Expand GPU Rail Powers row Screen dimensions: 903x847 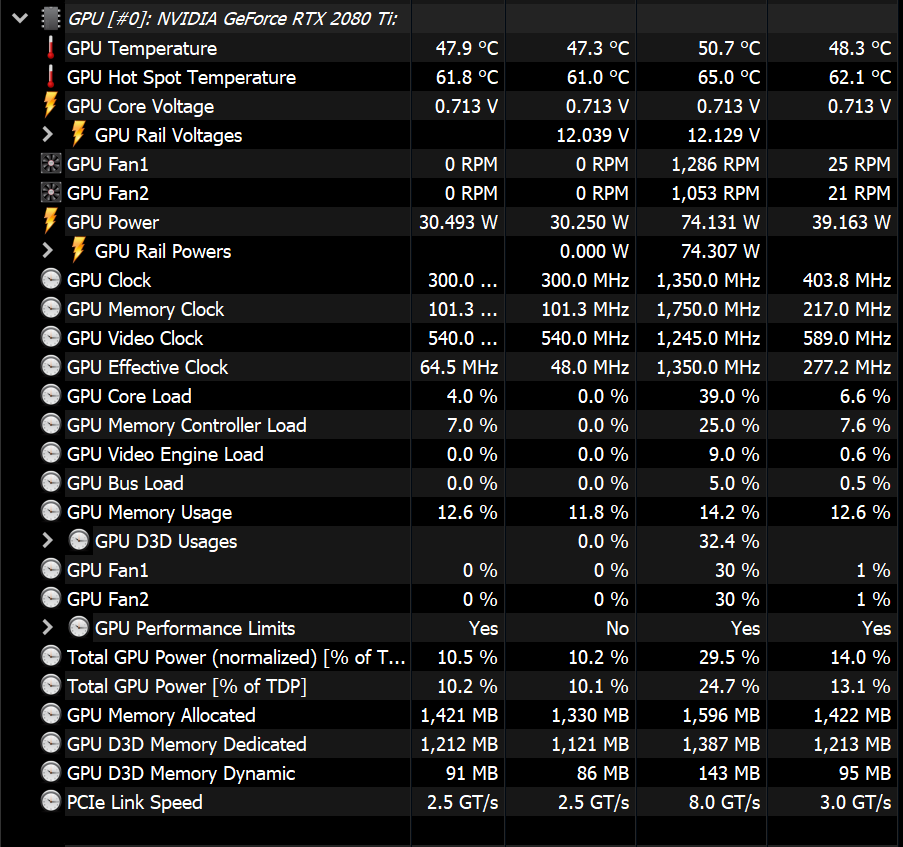[x=48, y=250]
